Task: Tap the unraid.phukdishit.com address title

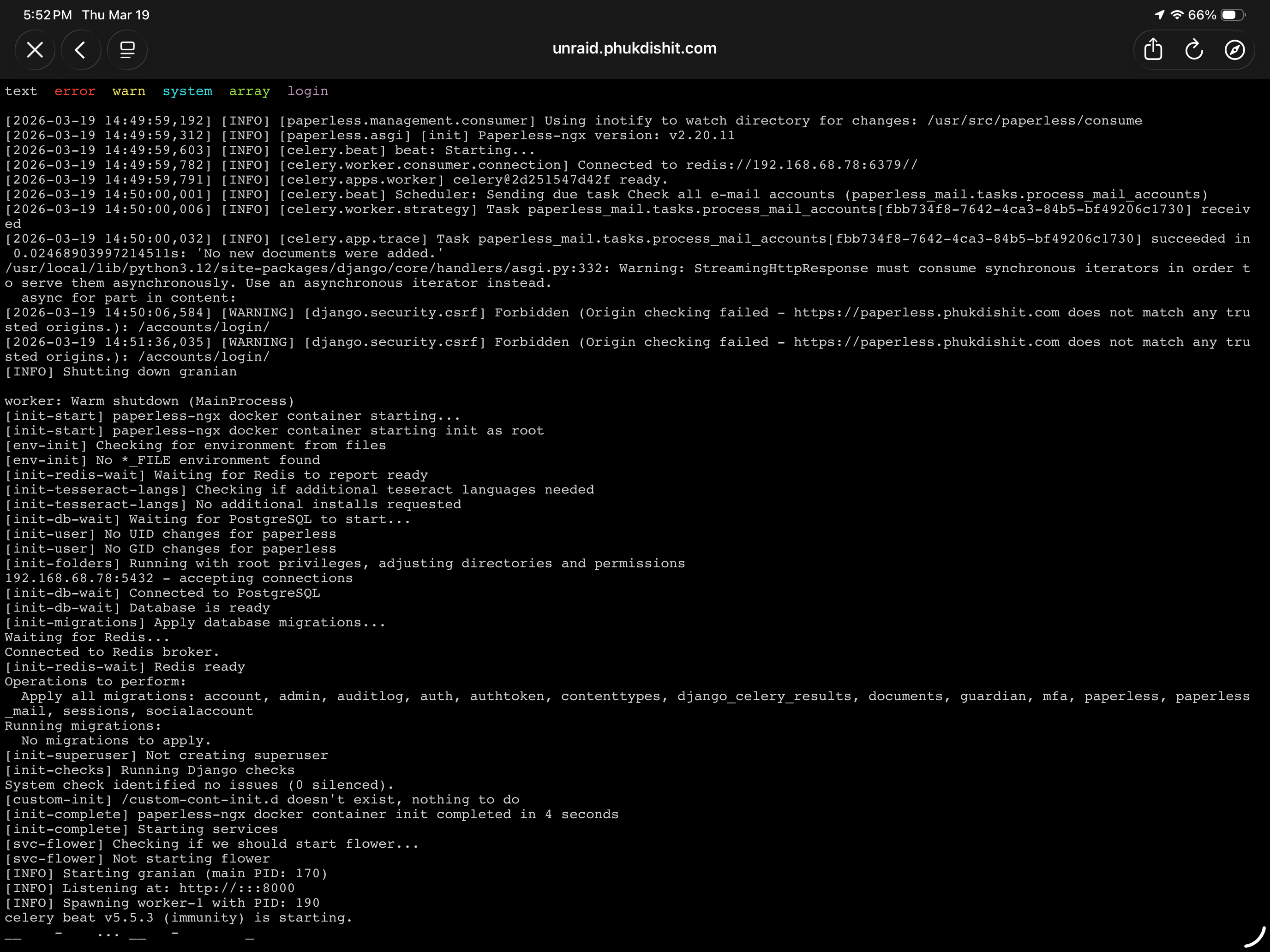Action: coord(635,48)
